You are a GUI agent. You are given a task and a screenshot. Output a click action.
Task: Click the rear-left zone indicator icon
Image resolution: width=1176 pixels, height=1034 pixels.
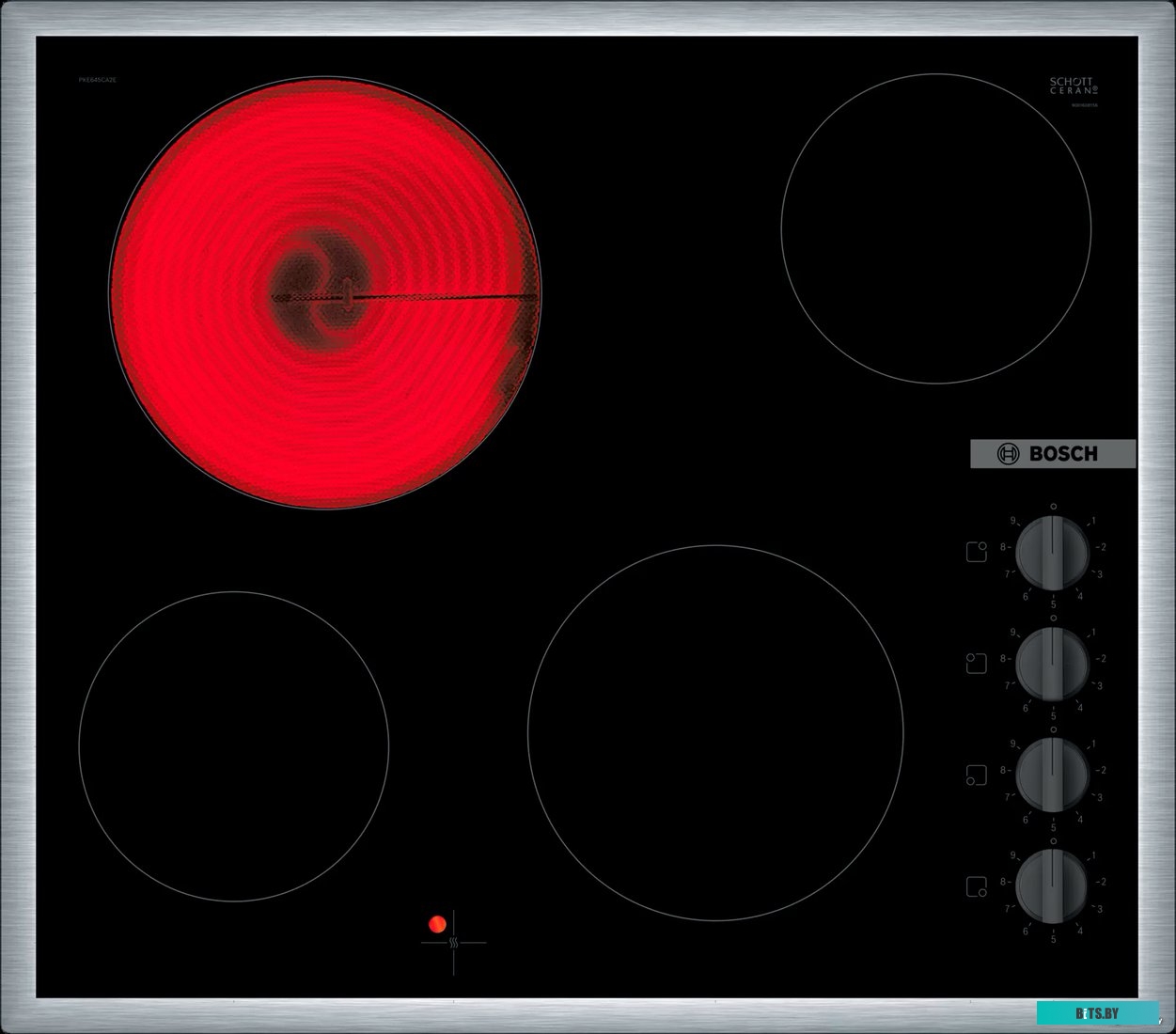[x=976, y=663]
